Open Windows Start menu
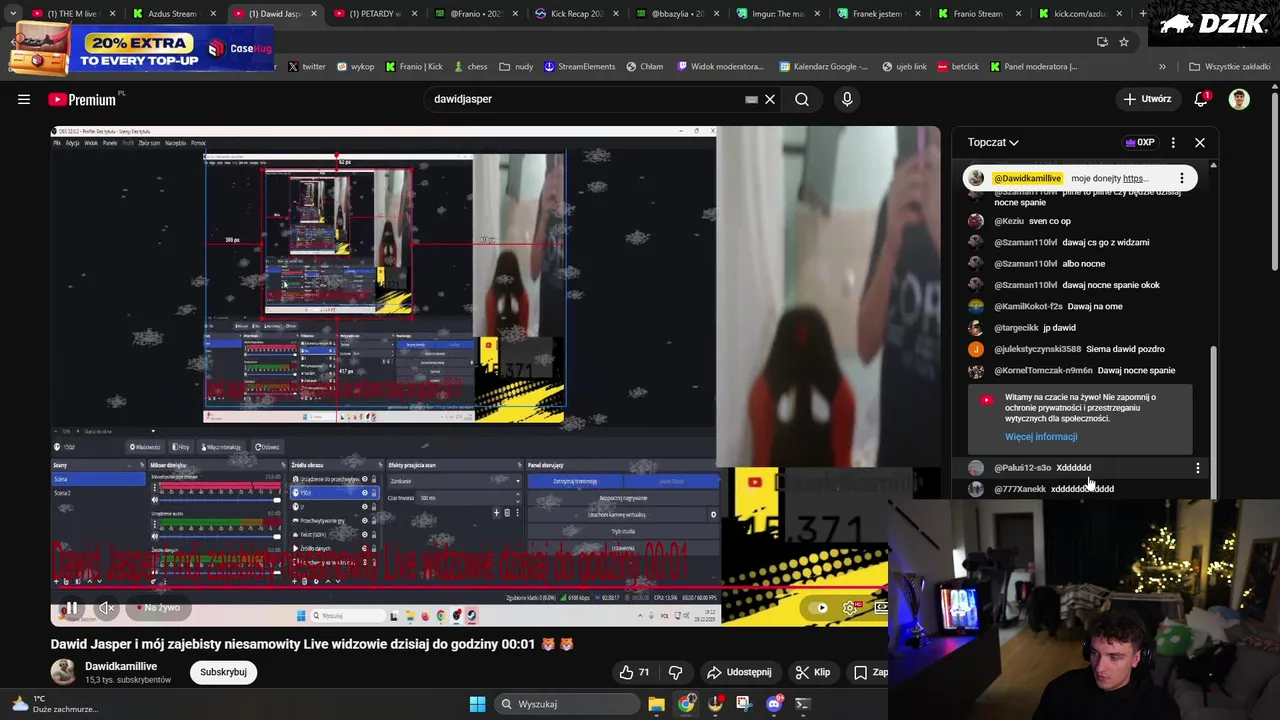 (x=477, y=704)
